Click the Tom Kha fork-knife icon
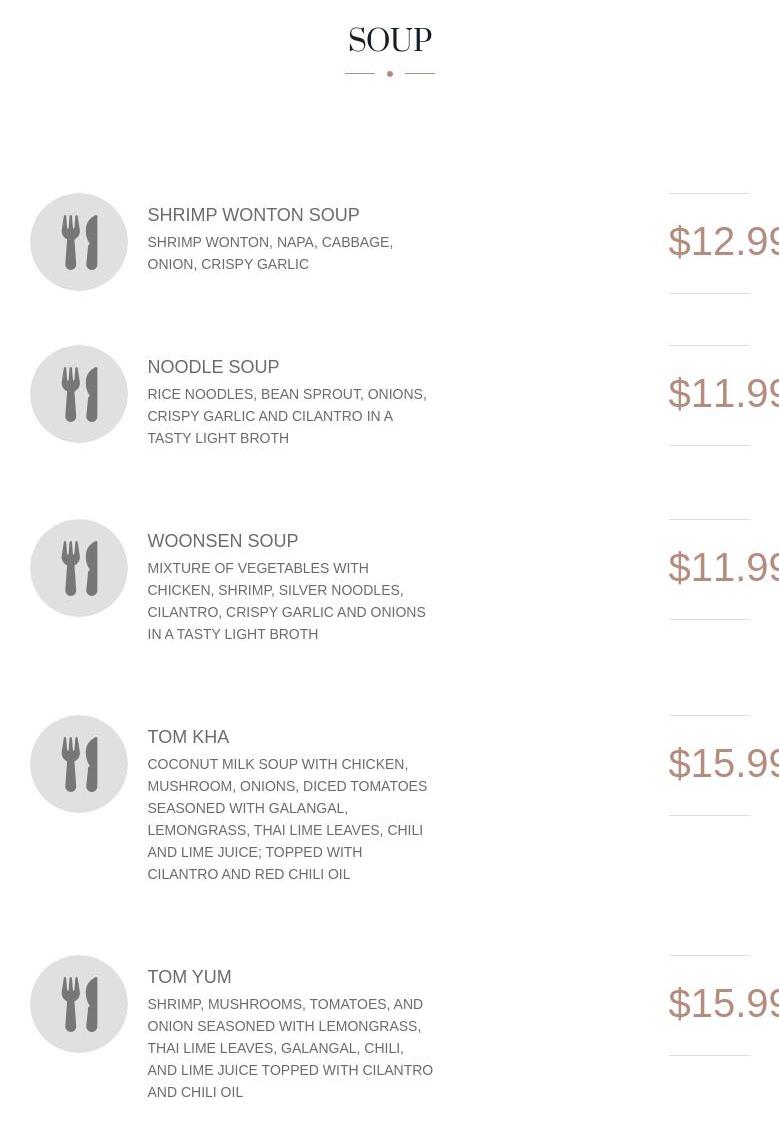This screenshot has width=779, height=1125. (79, 764)
